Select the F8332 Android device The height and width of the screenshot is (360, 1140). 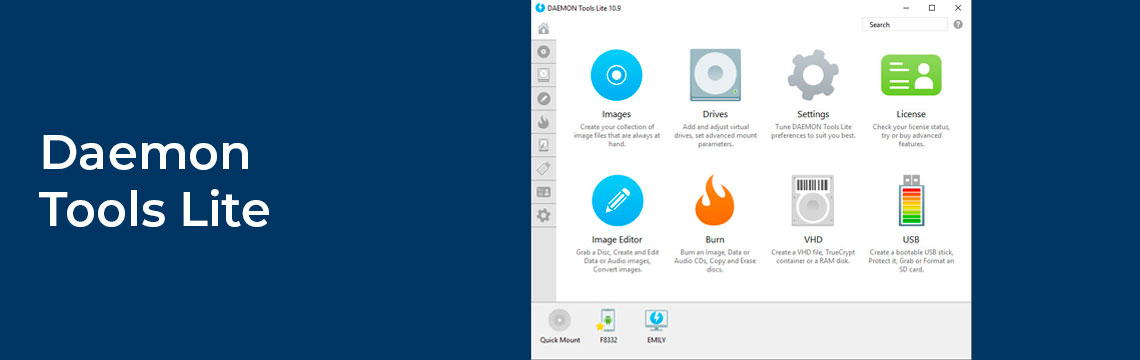coord(606,320)
